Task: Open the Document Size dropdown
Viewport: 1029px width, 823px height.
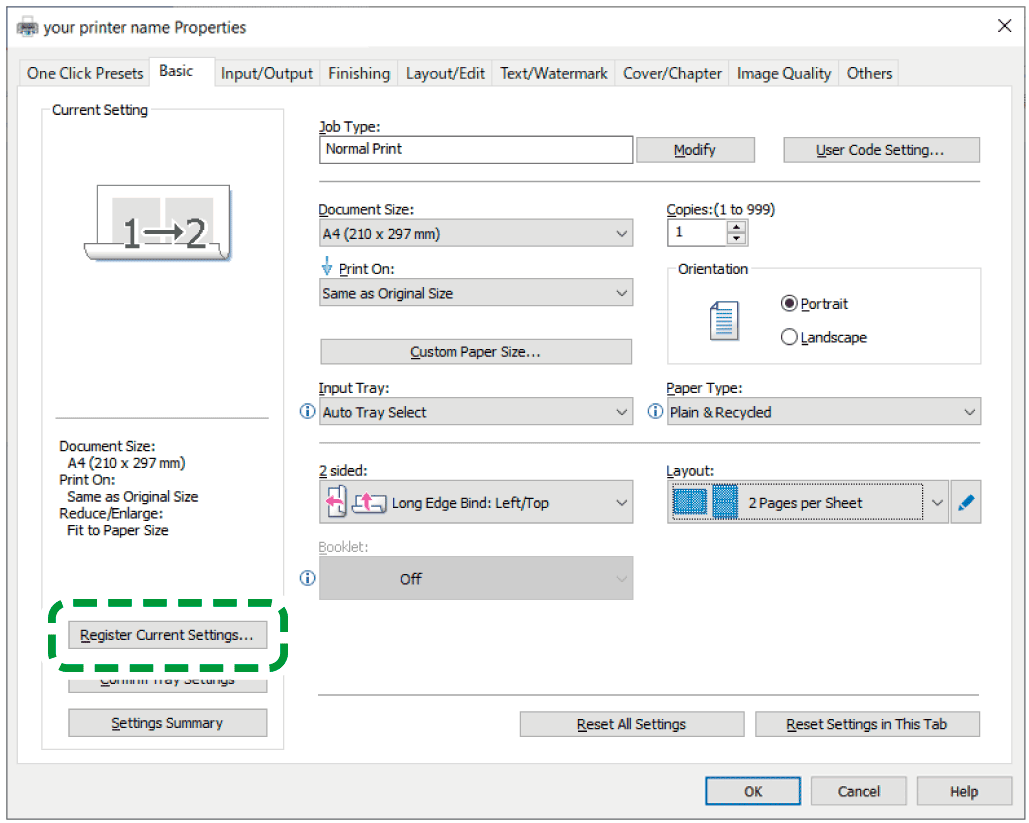Action: 475,234
